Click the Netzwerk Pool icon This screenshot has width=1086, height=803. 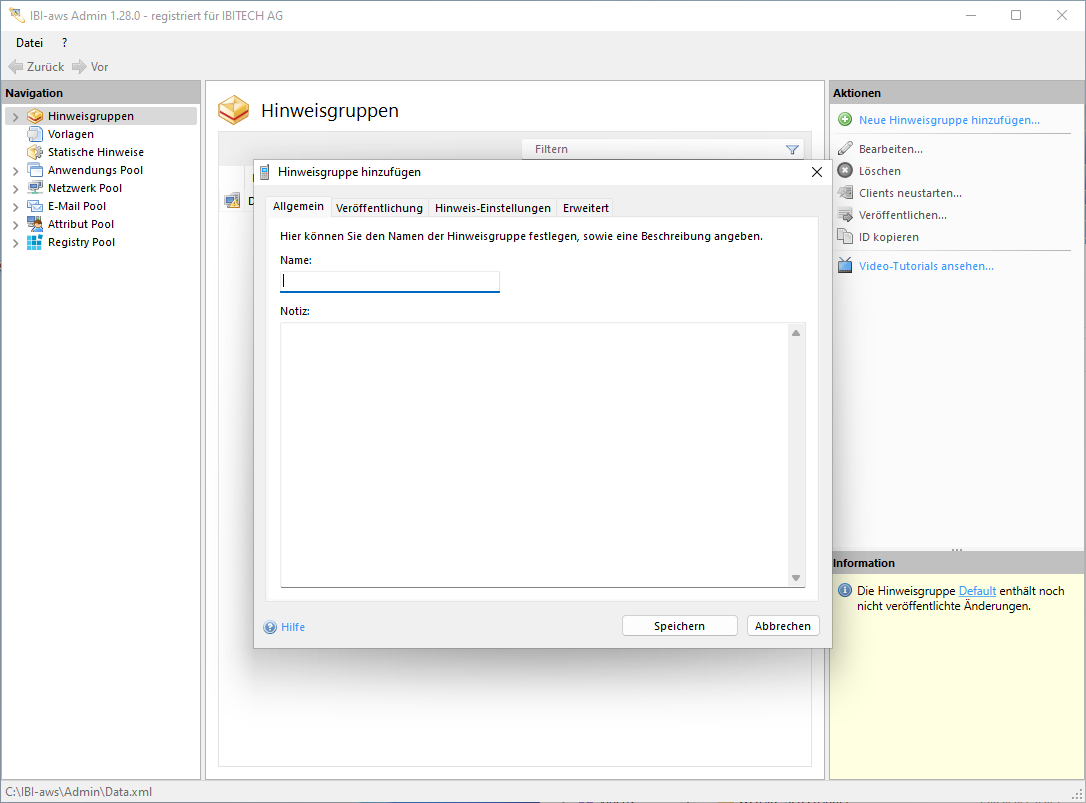click(35, 188)
